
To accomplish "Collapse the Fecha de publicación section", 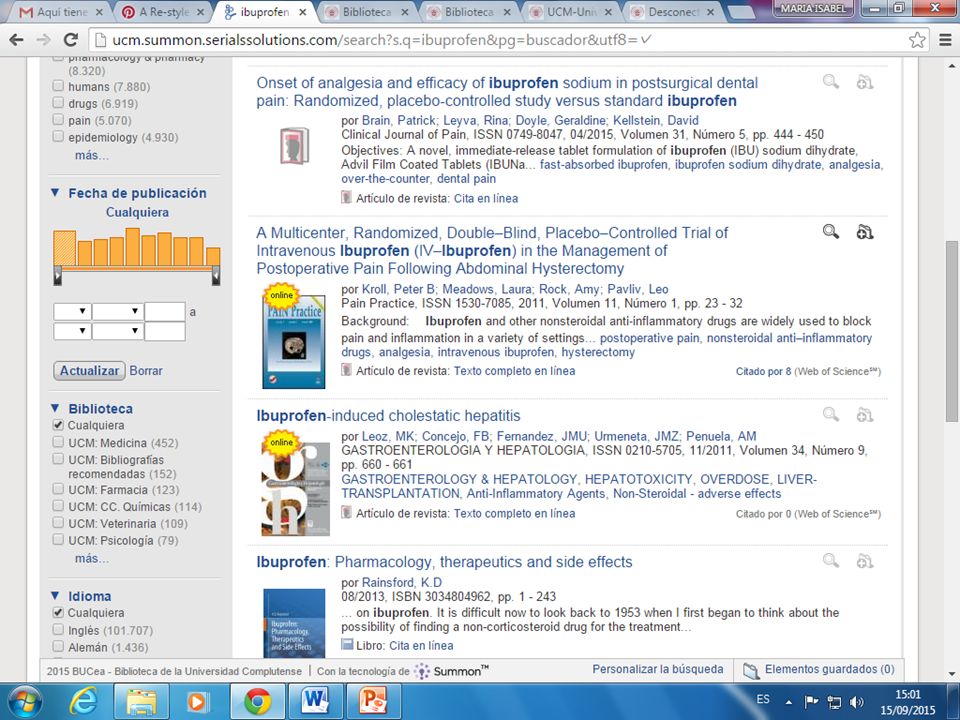I will 55,193.
